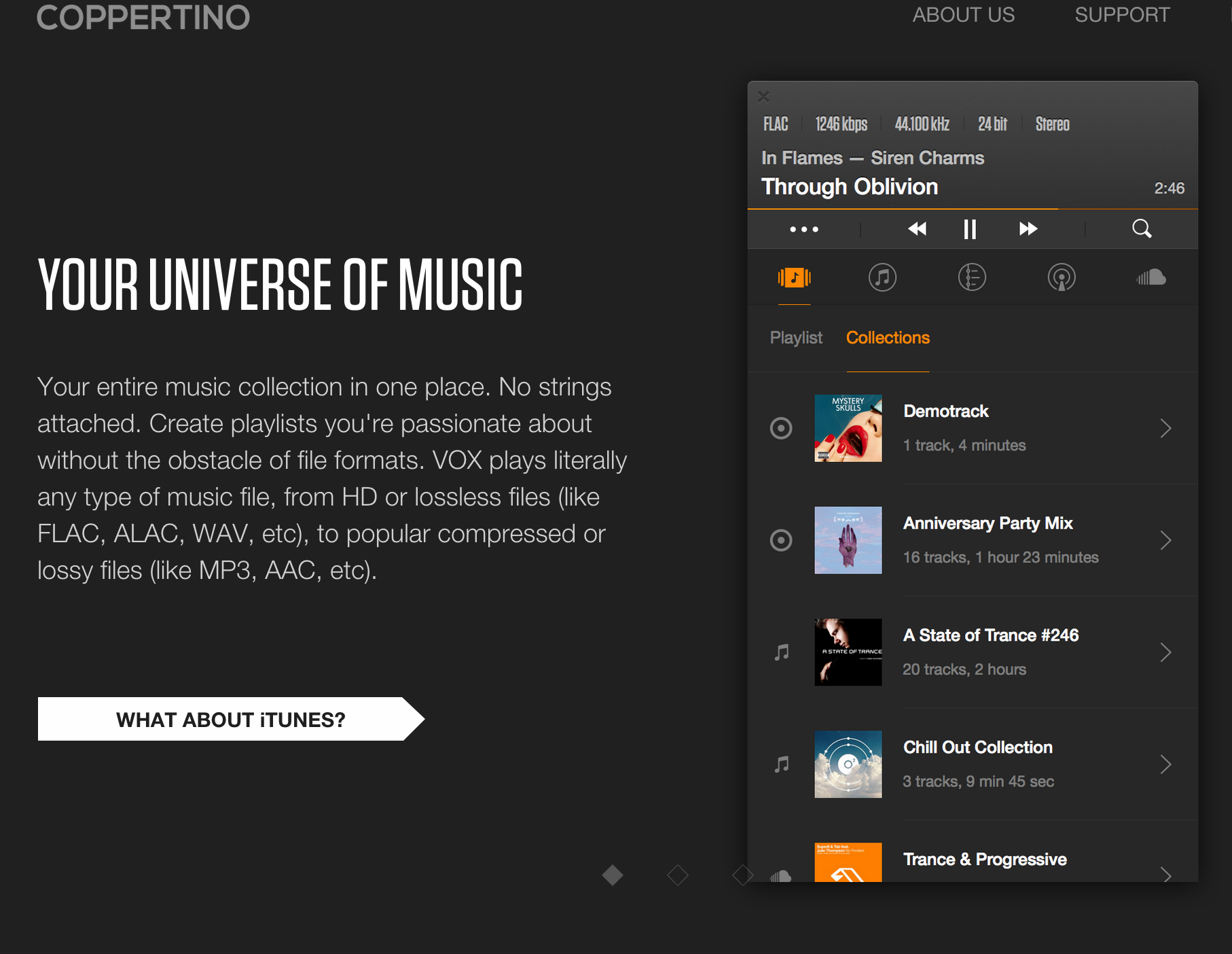Click music note beside Chill Out Collection

tap(782, 764)
